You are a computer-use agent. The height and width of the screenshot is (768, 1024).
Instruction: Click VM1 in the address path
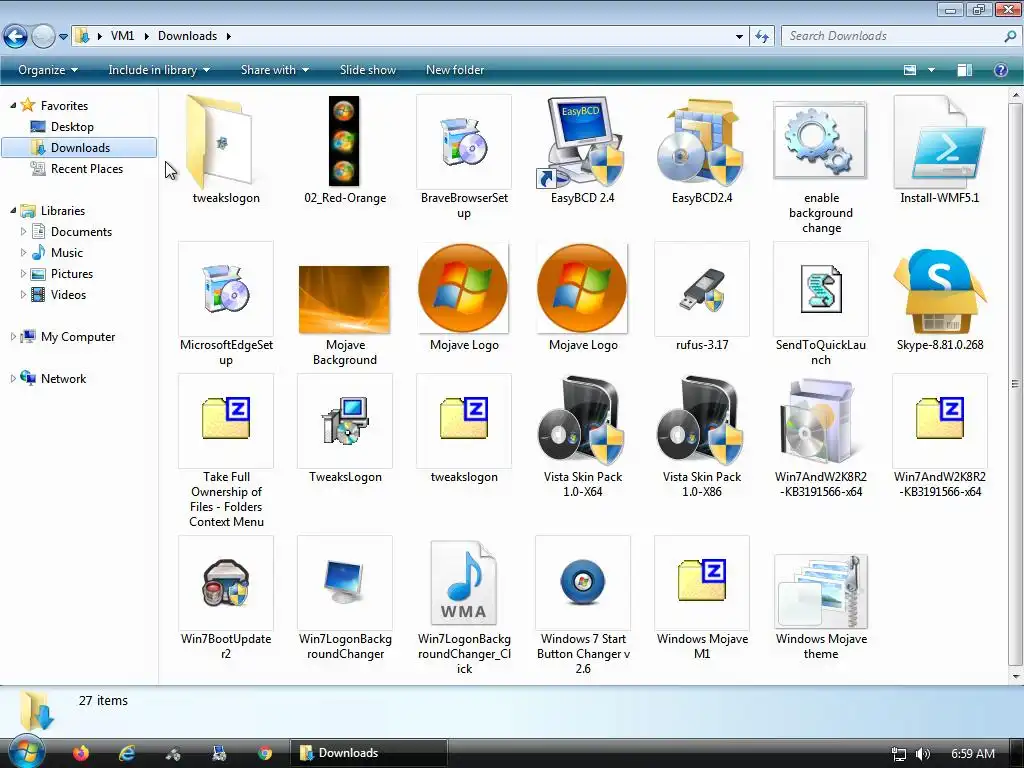point(122,36)
